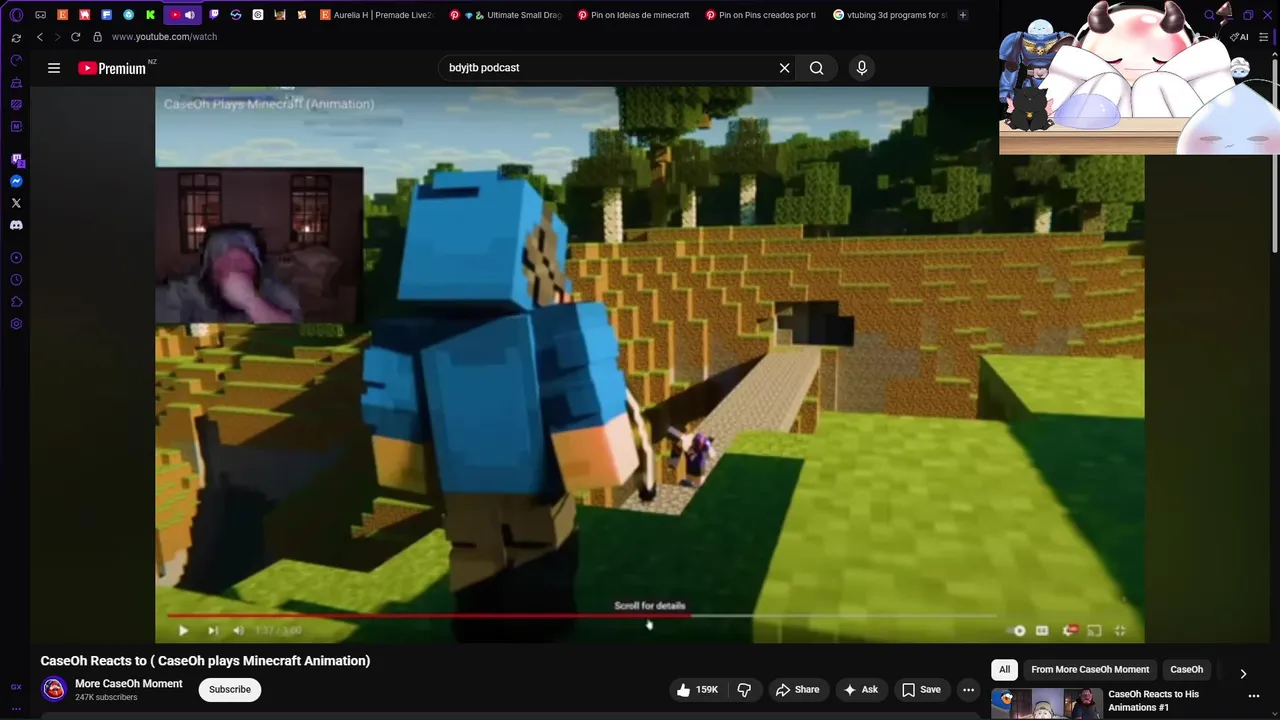
Task: Open GX Control speedometer icon
Action: tap(16, 60)
